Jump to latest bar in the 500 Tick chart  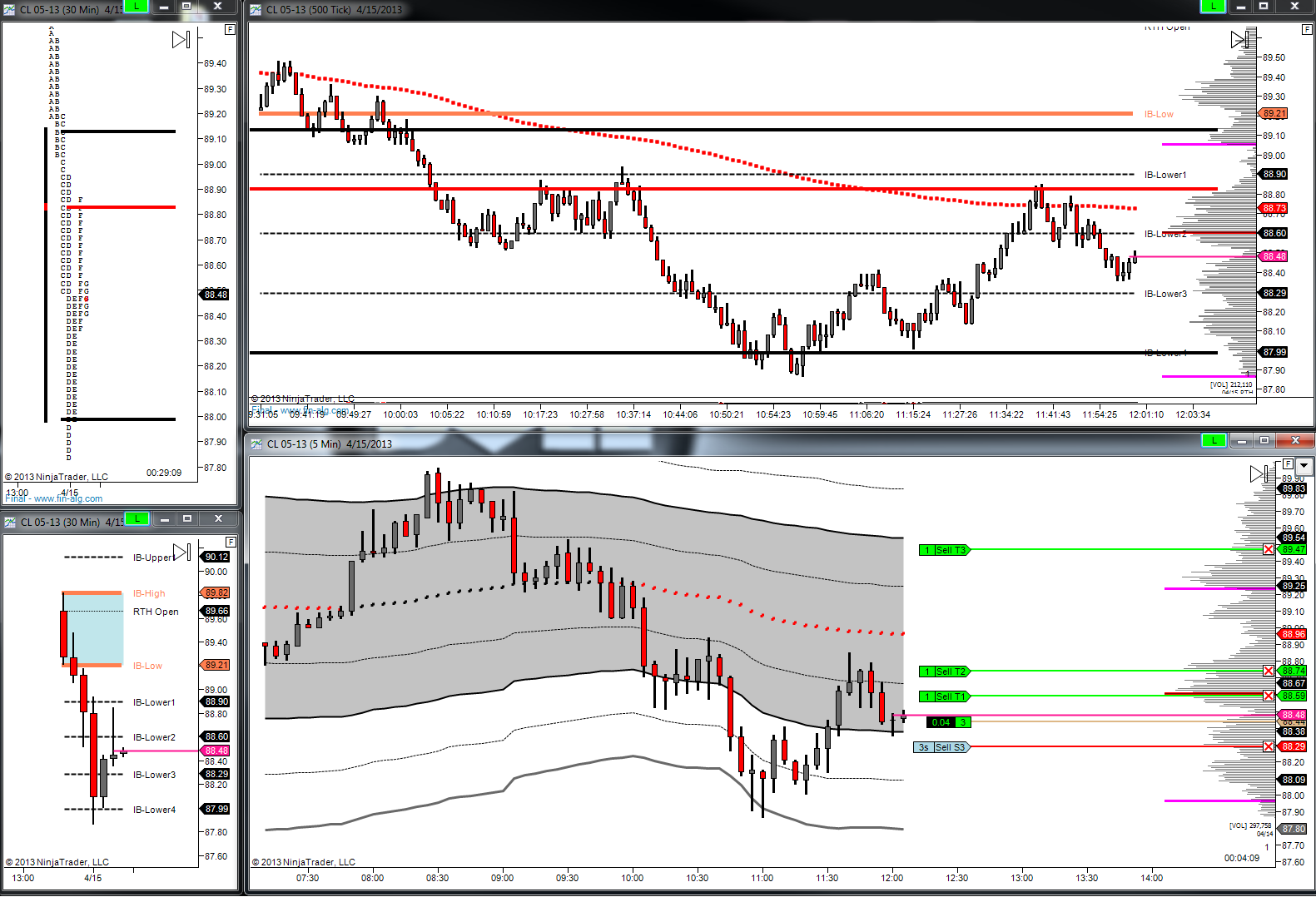tap(1240, 39)
